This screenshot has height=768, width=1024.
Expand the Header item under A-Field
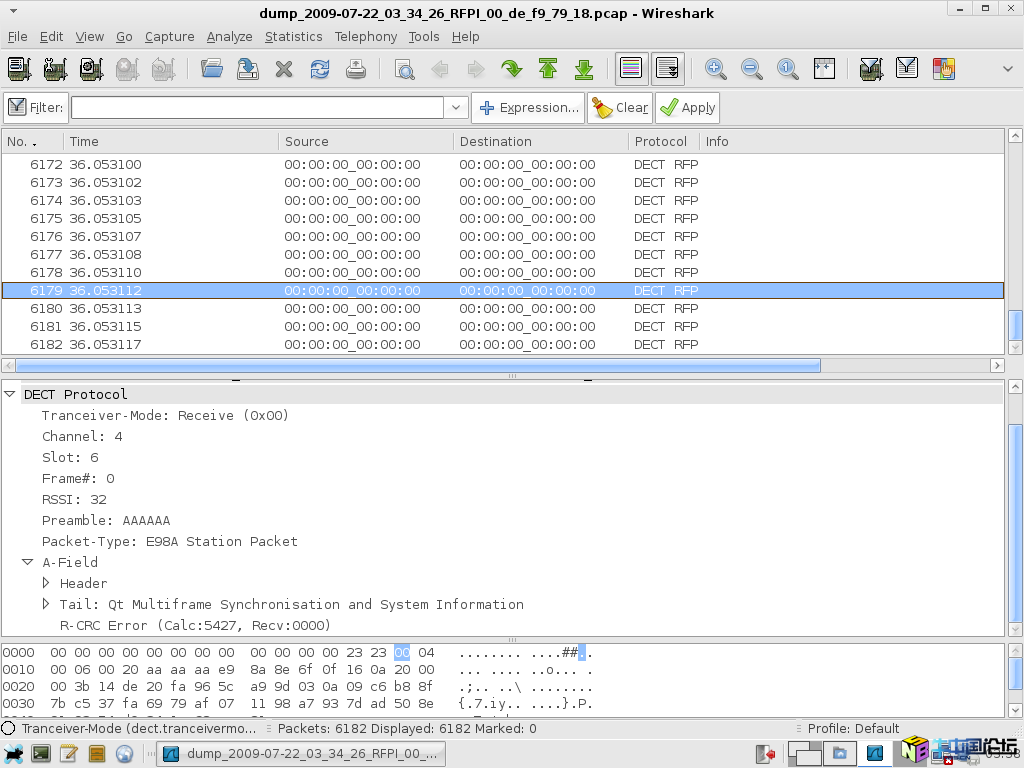coord(46,583)
